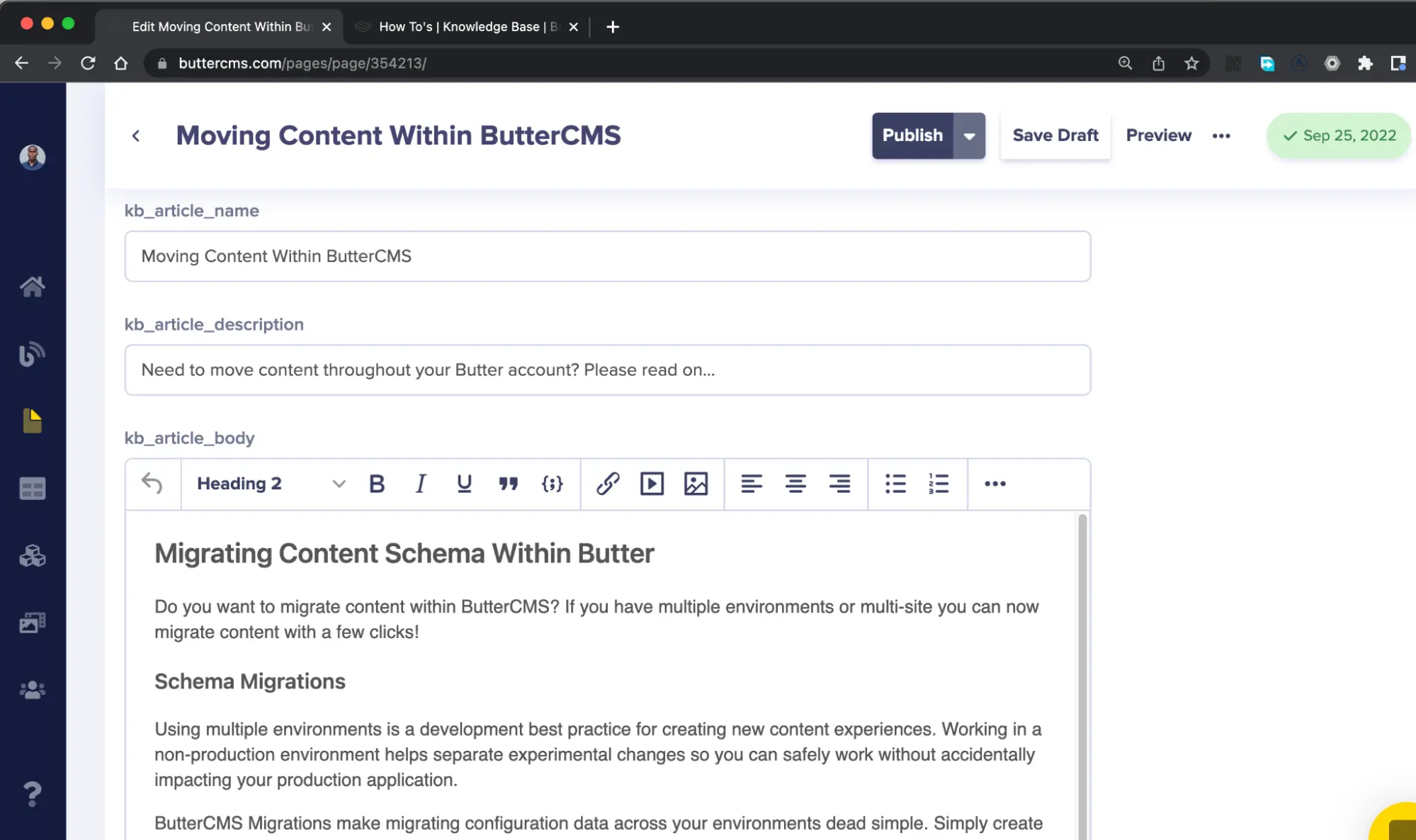This screenshot has width=1416, height=840.
Task: Insert a blockquote
Action: tap(508, 484)
